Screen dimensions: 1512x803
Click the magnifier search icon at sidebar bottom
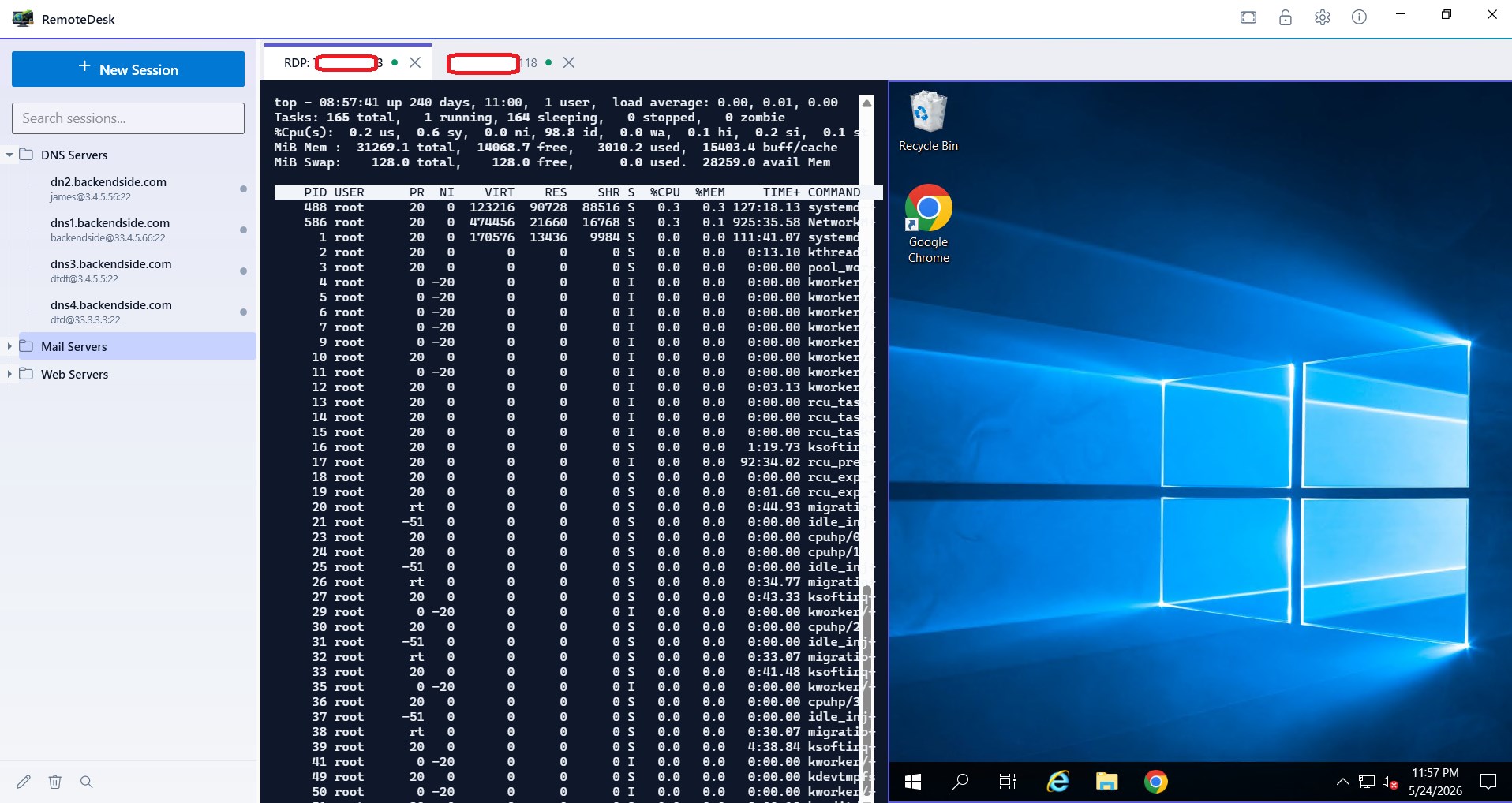tap(87, 782)
